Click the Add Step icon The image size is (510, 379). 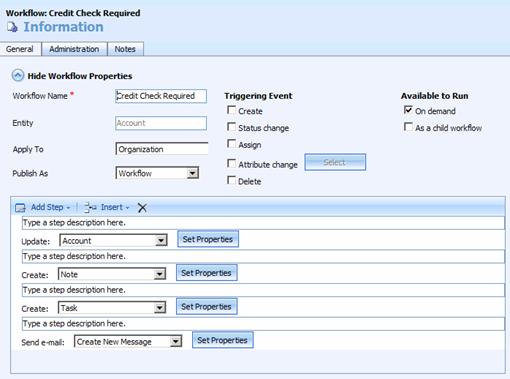click(x=20, y=208)
